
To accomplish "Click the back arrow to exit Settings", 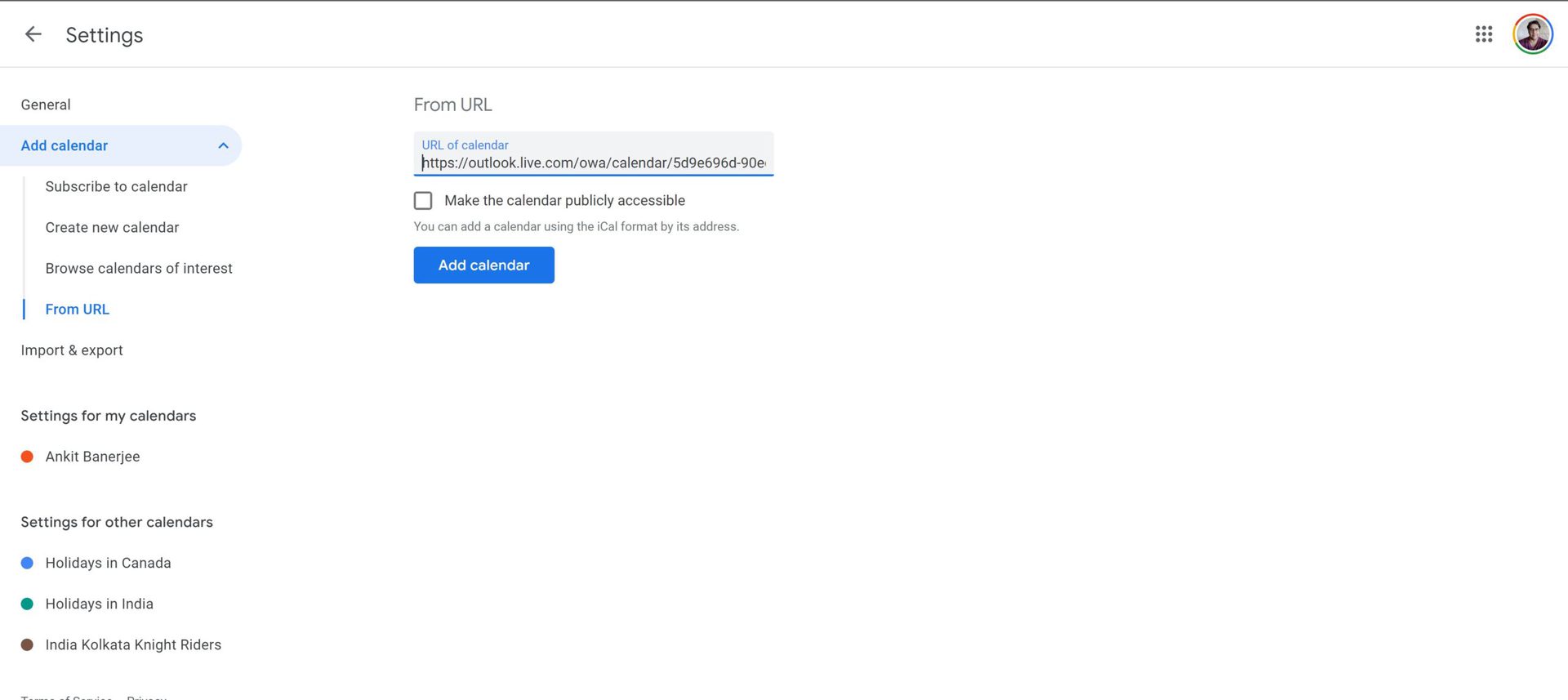I will point(33,34).
